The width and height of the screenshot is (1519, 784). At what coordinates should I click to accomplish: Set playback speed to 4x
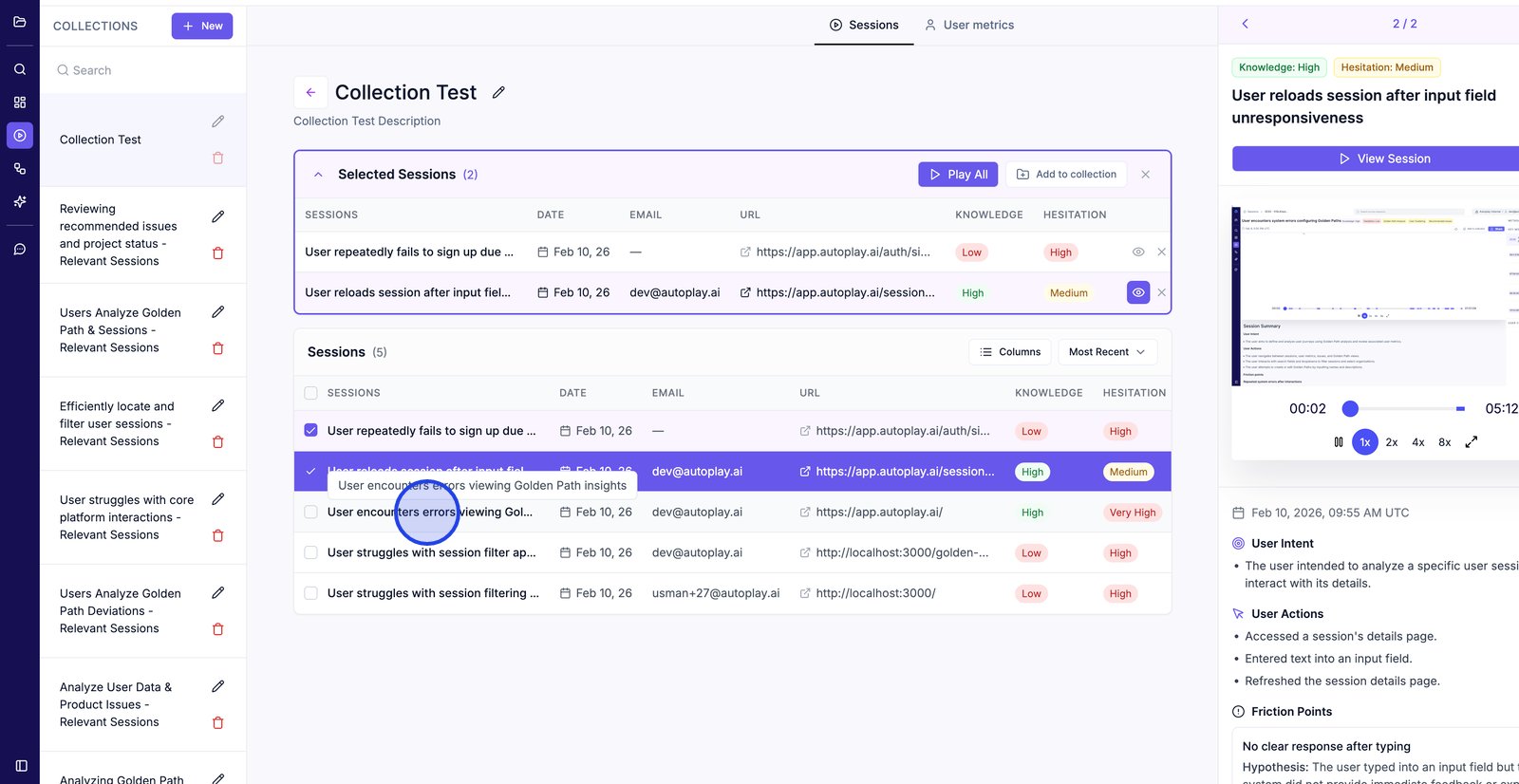coord(1418,442)
